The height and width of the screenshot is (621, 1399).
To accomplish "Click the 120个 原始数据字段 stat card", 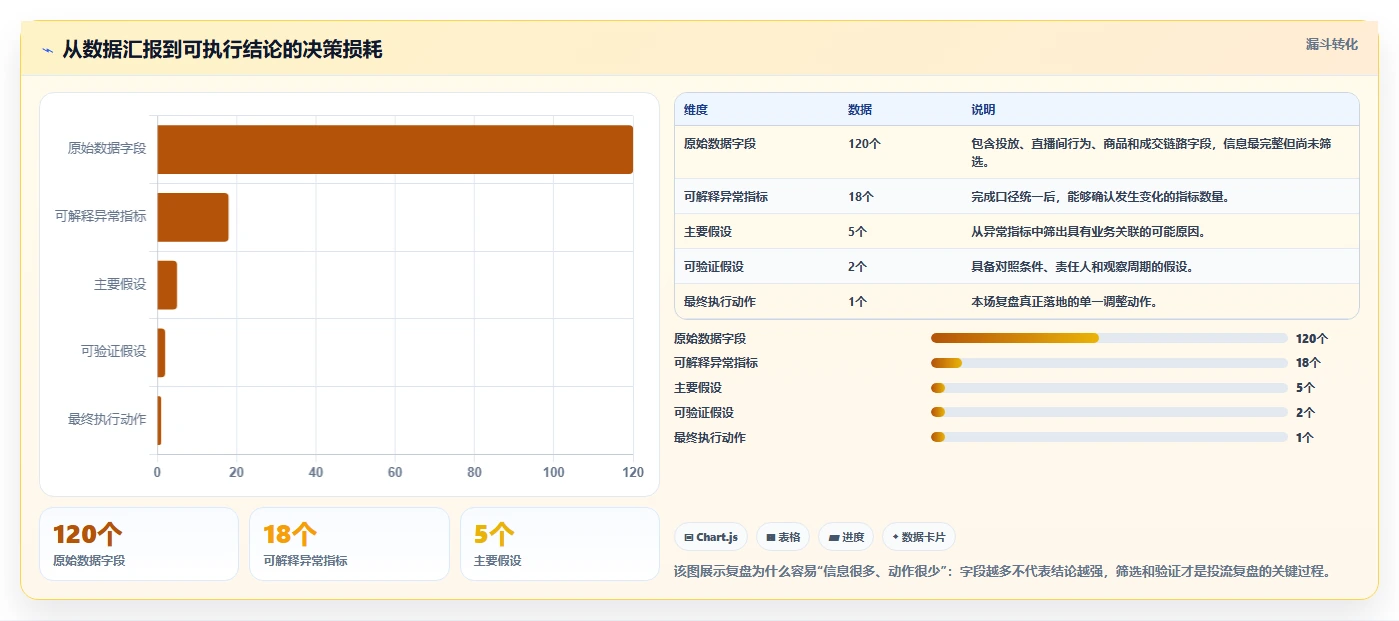I will click(139, 544).
